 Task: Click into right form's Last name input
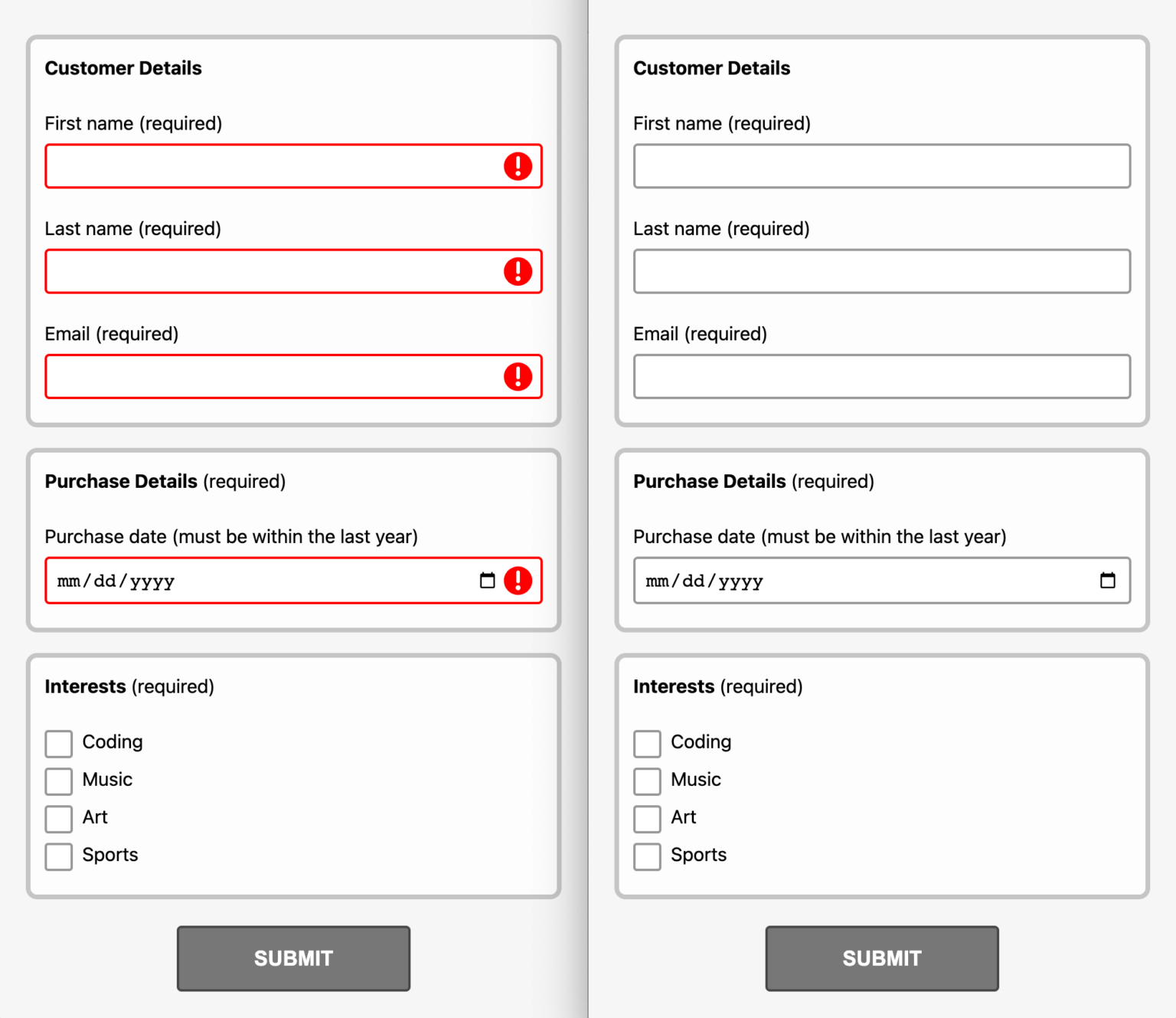pos(881,271)
